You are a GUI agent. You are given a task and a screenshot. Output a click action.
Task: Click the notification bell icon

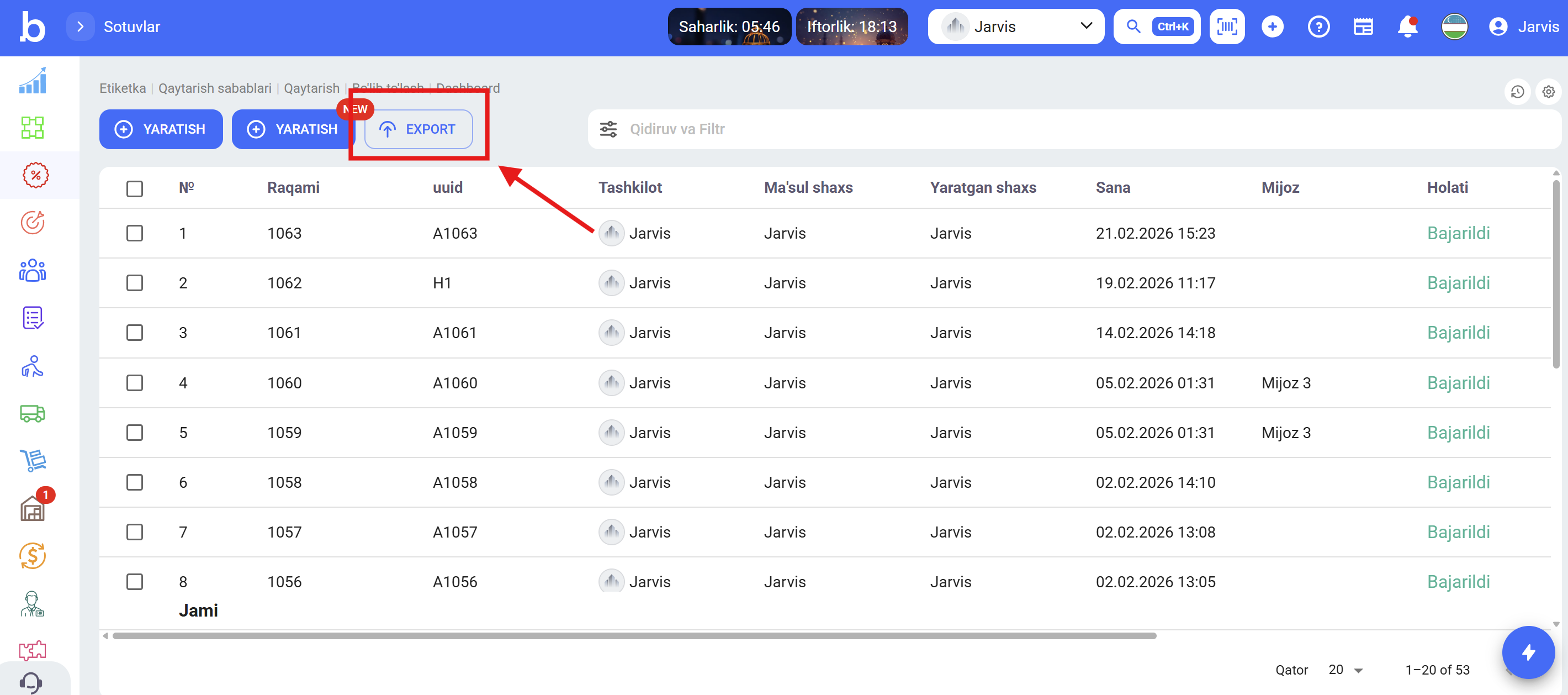point(1407,27)
